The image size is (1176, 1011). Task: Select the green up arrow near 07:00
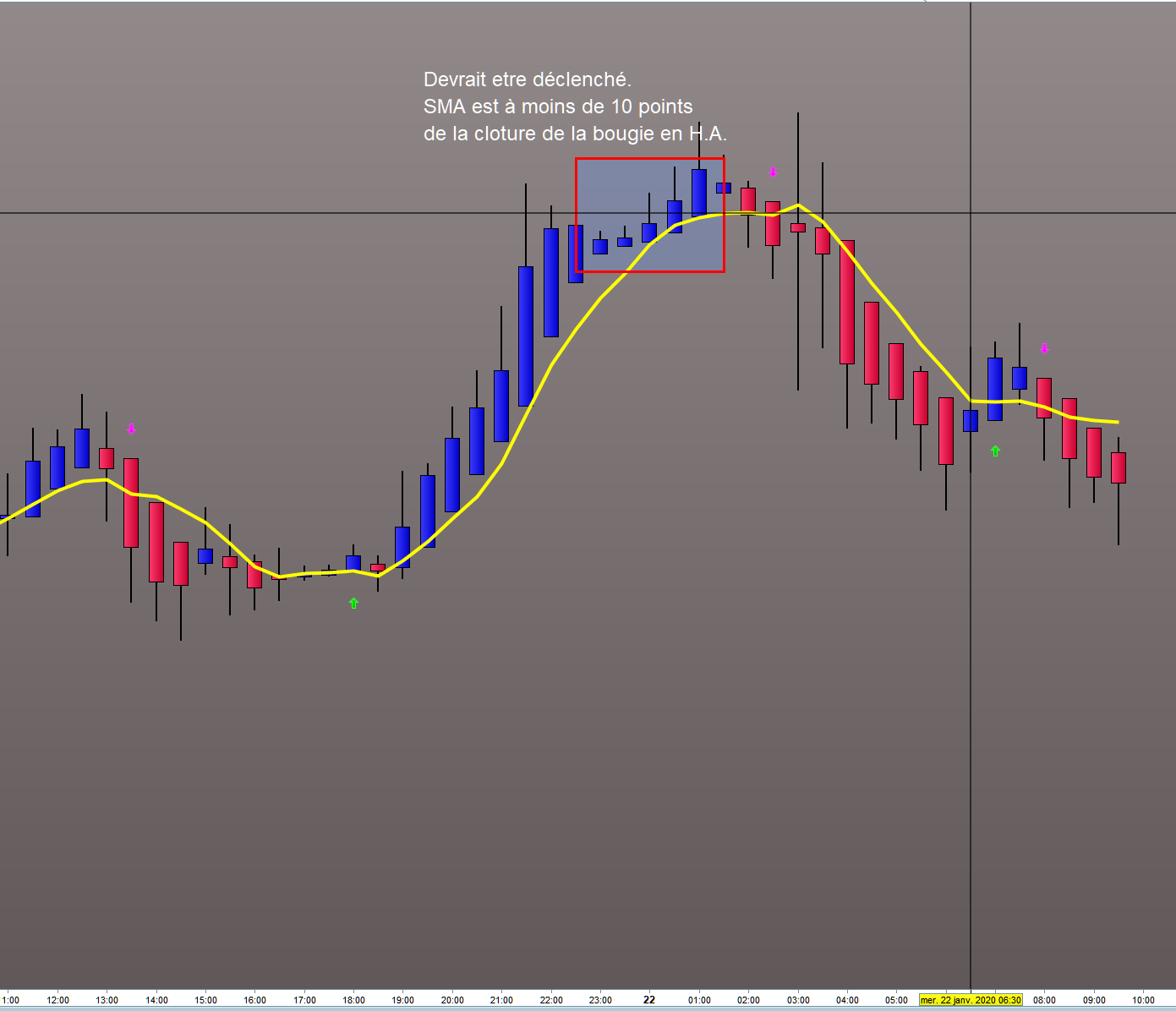pos(995,451)
